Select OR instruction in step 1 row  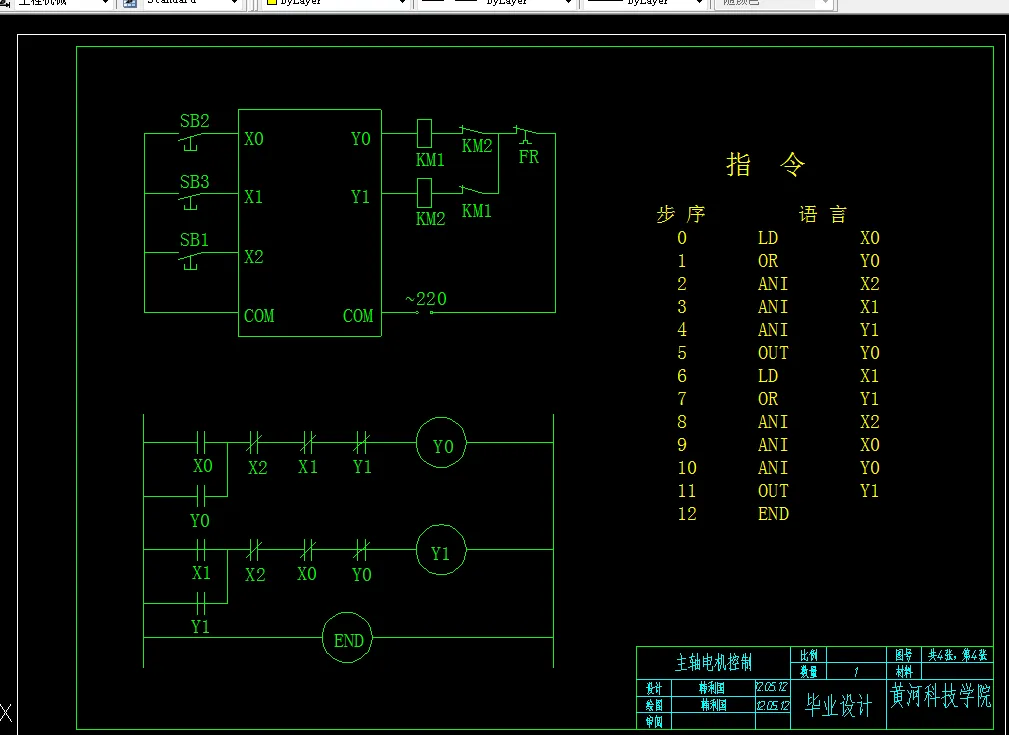click(768, 261)
